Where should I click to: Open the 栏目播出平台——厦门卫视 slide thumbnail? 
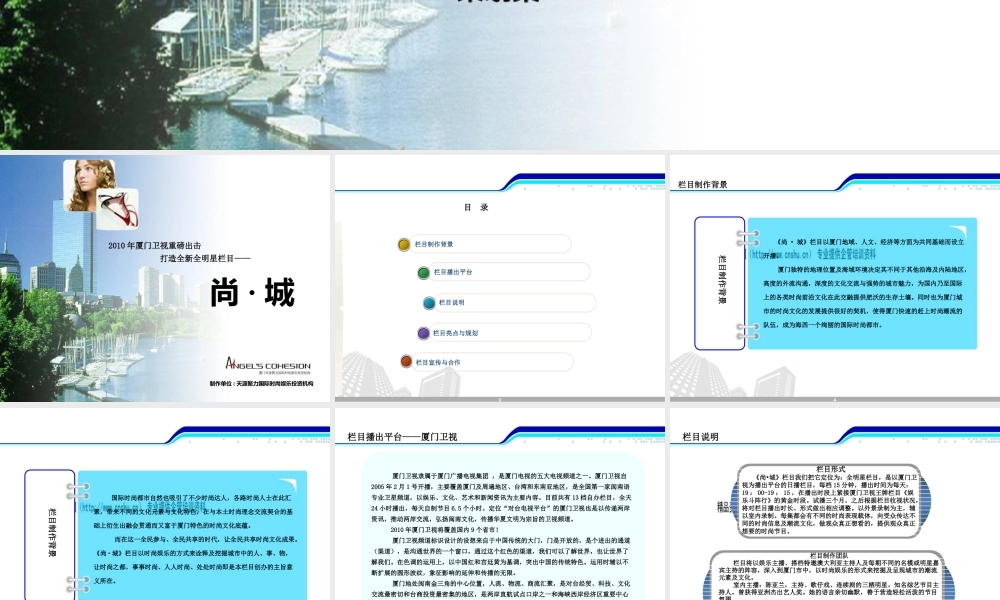500,504
